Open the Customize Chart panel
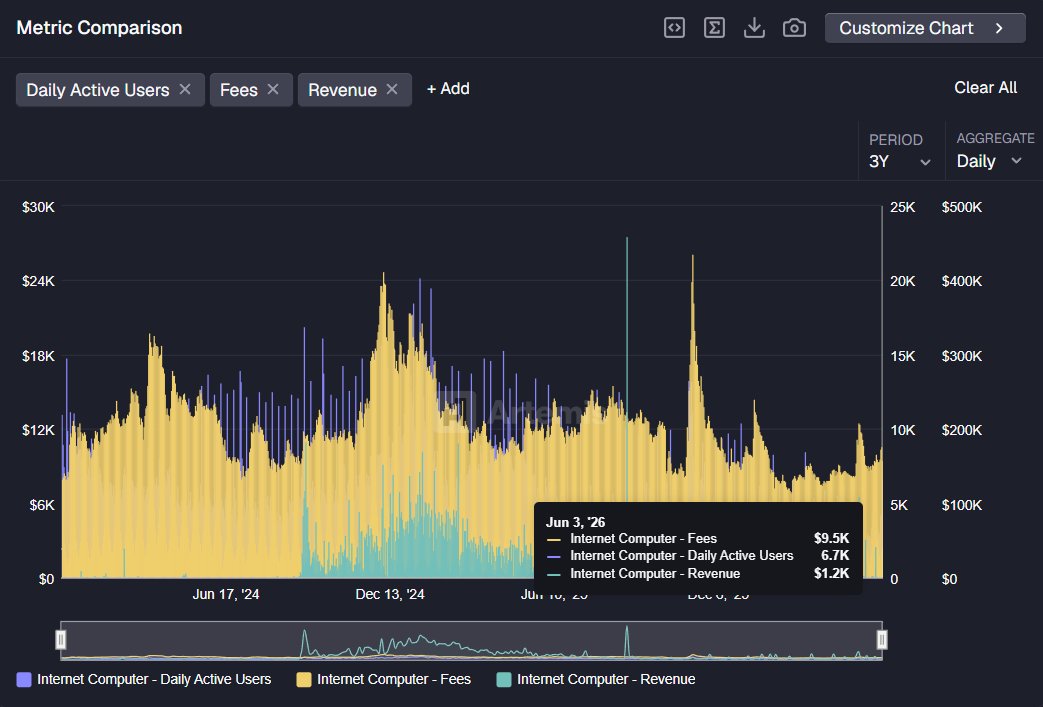Viewport: 1043px width, 707px height. [x=925, y=28]
